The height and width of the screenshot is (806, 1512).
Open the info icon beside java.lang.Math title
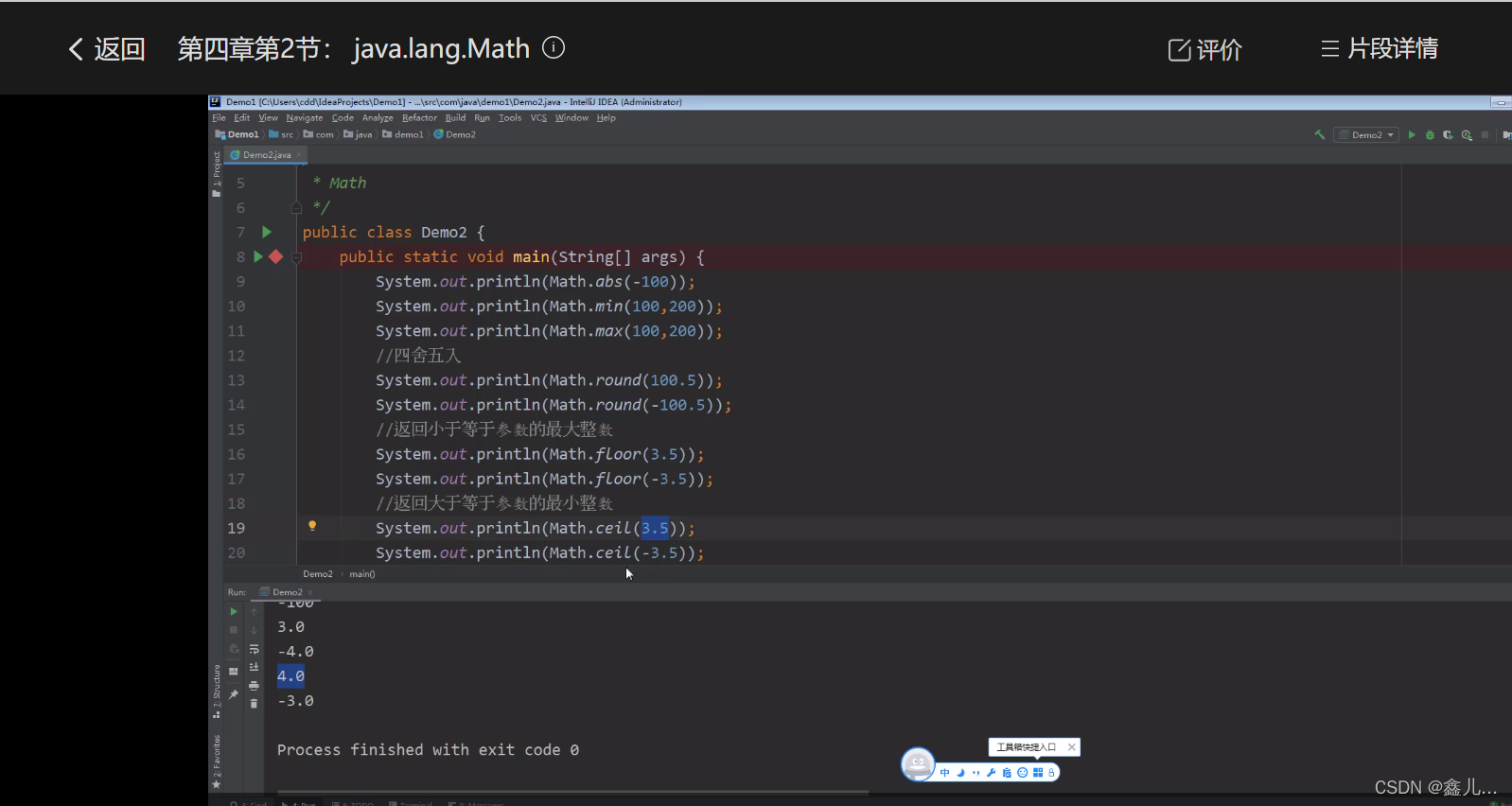(x=554, y=47)
